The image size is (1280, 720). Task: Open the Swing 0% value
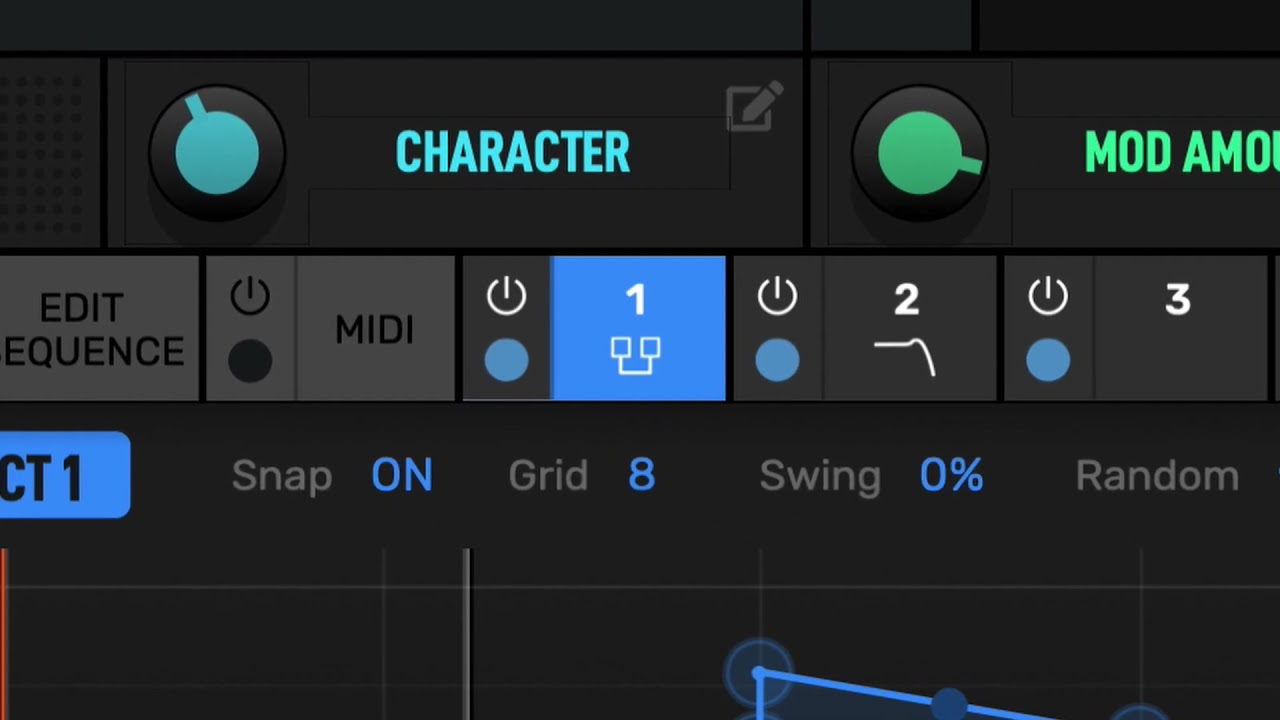(x=951, y=476)
